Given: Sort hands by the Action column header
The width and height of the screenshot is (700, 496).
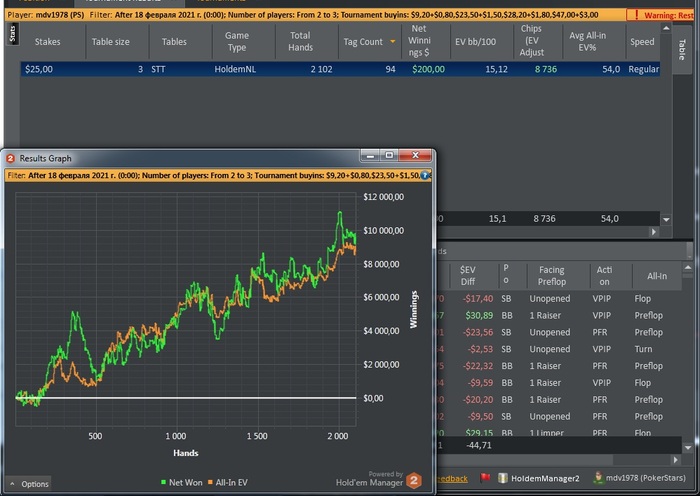Looking at the screenshot, I should (604, 275).
